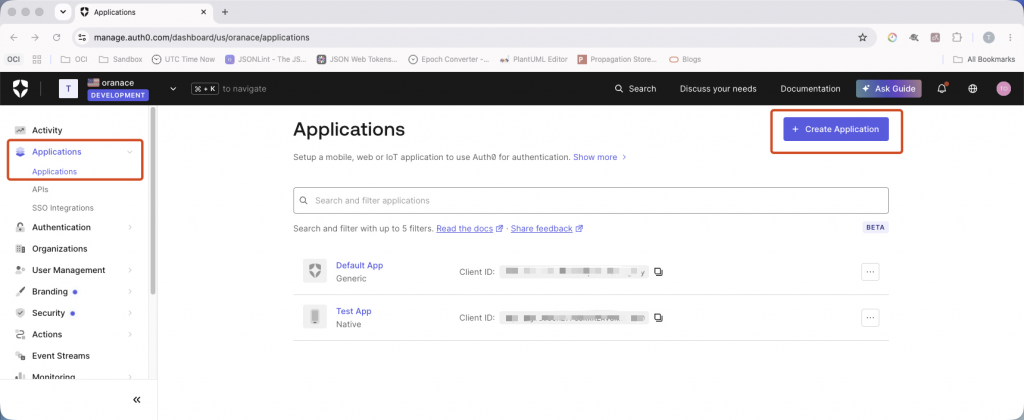
Task: Open Chrome tab search dropdown arrow
Action: pos(63,12)
